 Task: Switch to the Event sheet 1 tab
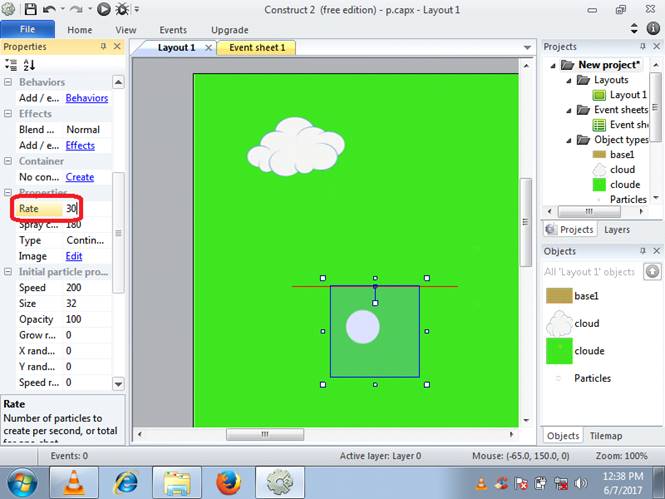pos(257,47)
